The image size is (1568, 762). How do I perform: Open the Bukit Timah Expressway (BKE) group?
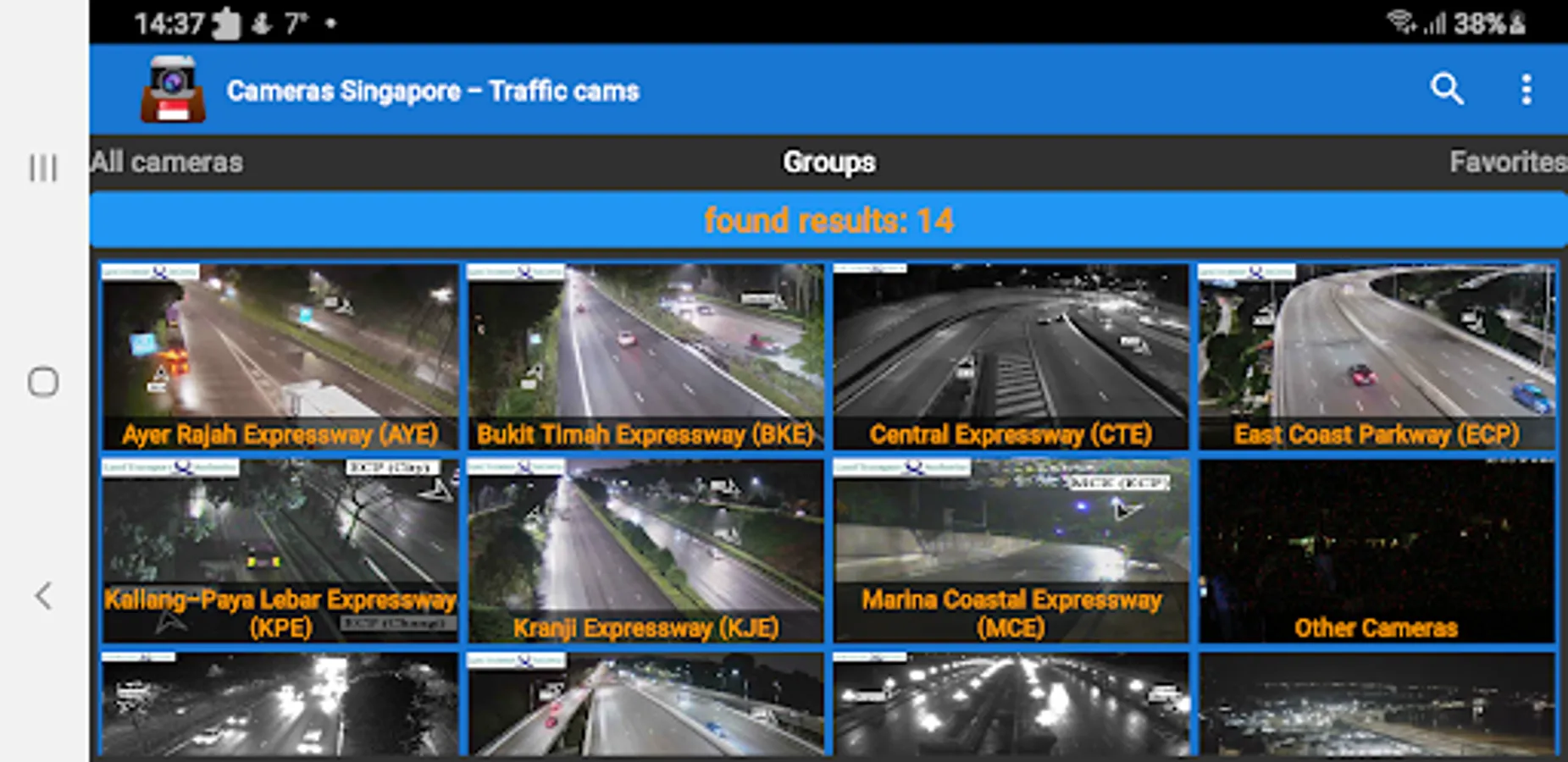coord(645,356)
